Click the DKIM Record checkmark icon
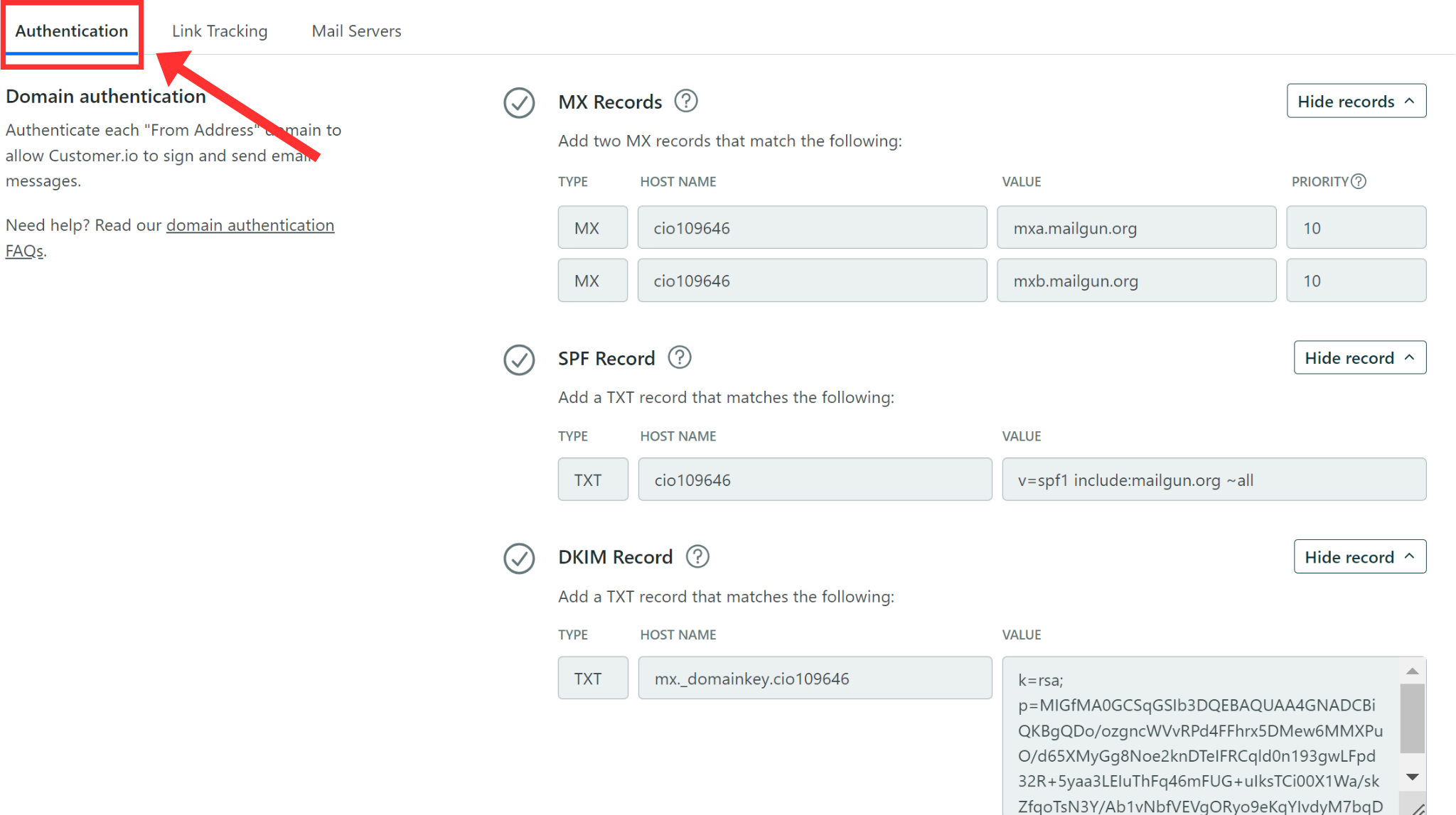 click(x=519, y=558)
